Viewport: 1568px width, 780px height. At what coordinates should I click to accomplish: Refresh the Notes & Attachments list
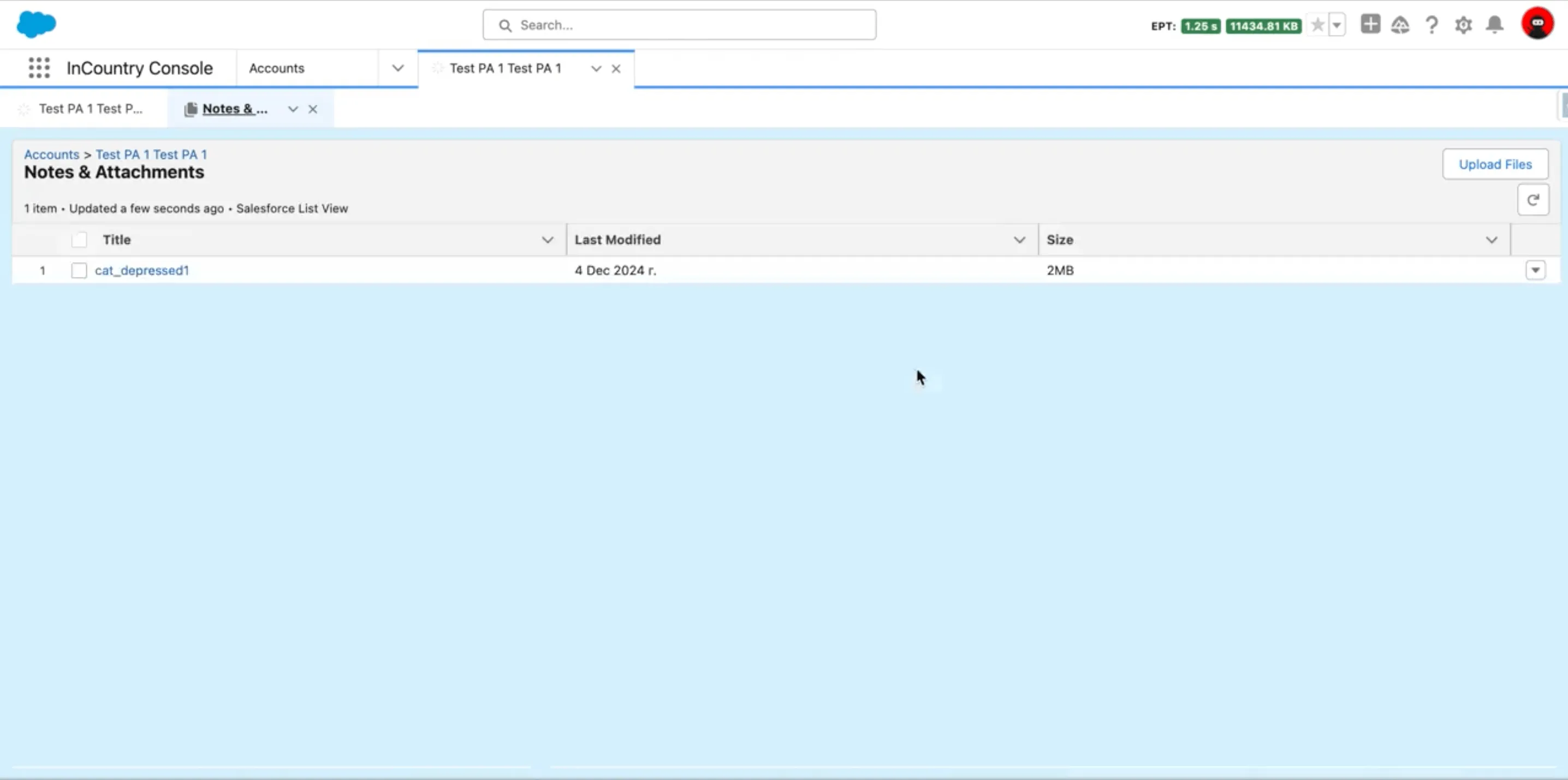[x=1533, y=200]
